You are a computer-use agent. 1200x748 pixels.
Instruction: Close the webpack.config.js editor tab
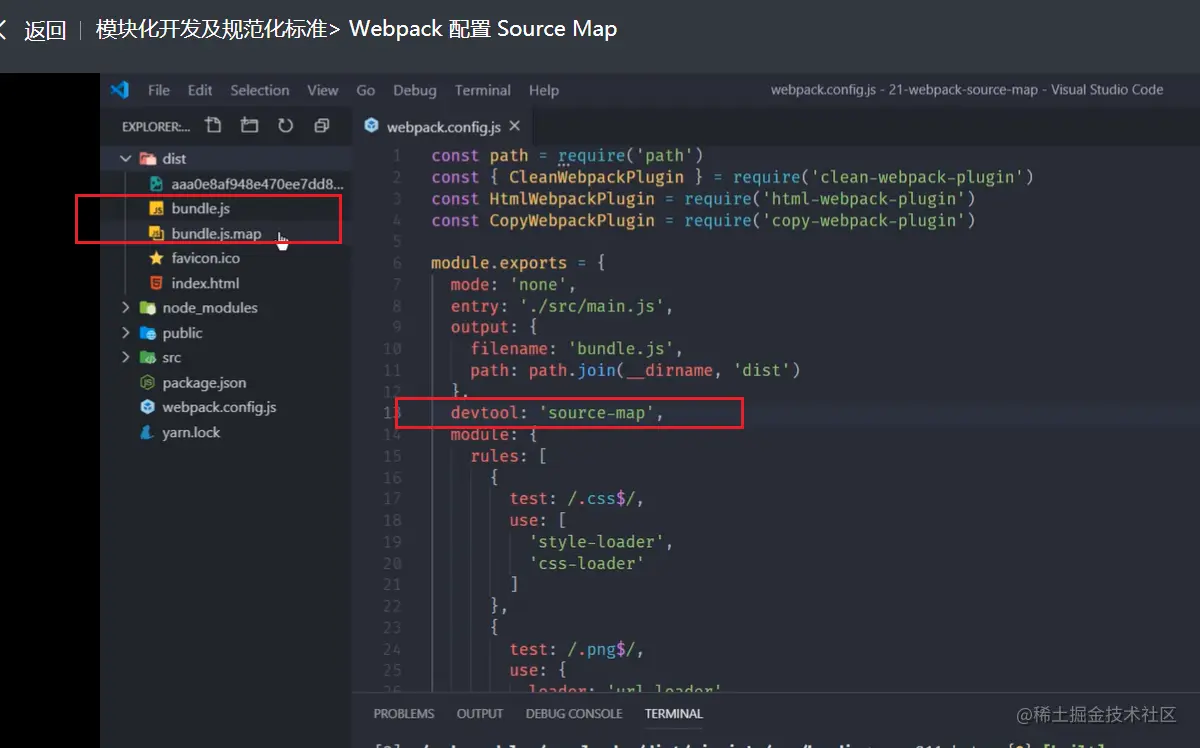(514, 127)
